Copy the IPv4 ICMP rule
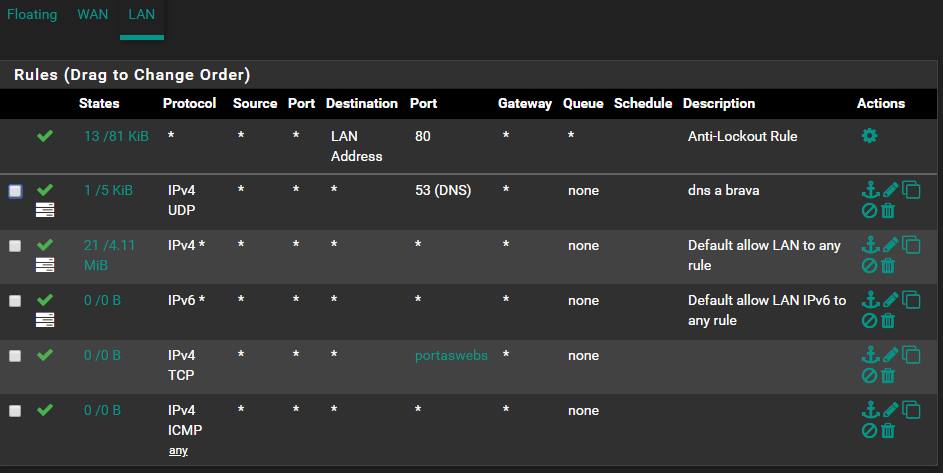 pyautogui.click(x=911, y=409)
